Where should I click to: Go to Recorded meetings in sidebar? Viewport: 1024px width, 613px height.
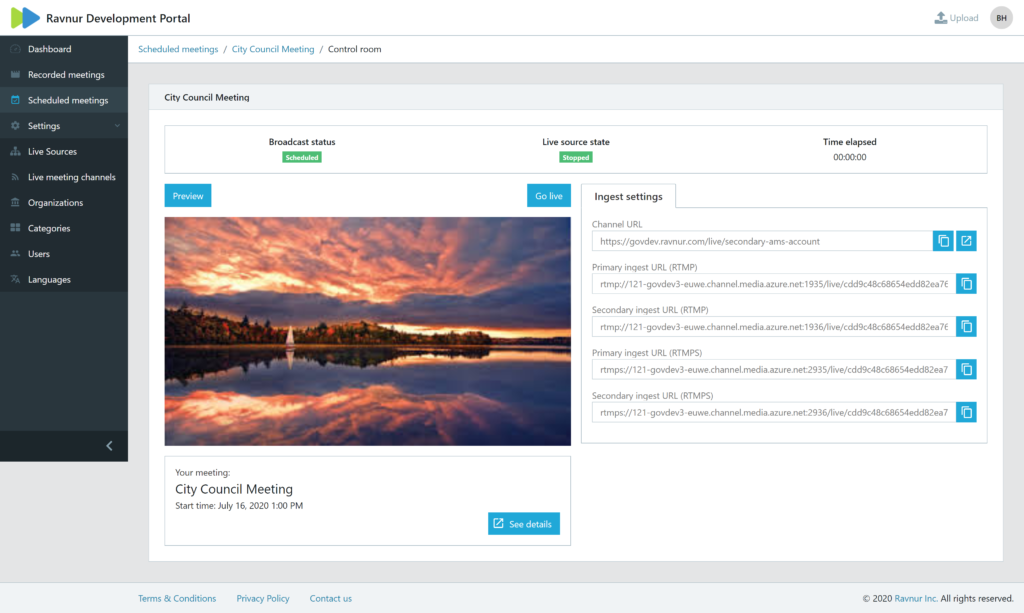[x=66, y=75]
